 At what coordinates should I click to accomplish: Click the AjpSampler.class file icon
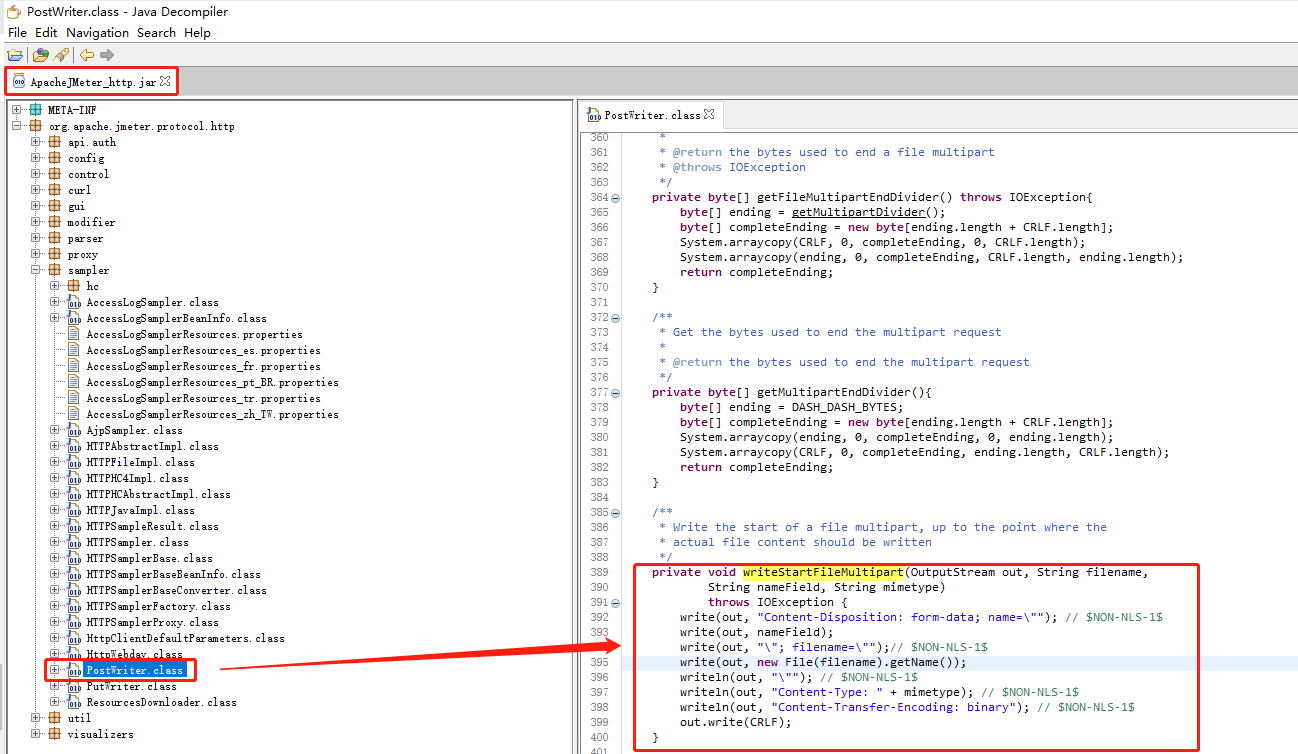click(73, 430)
